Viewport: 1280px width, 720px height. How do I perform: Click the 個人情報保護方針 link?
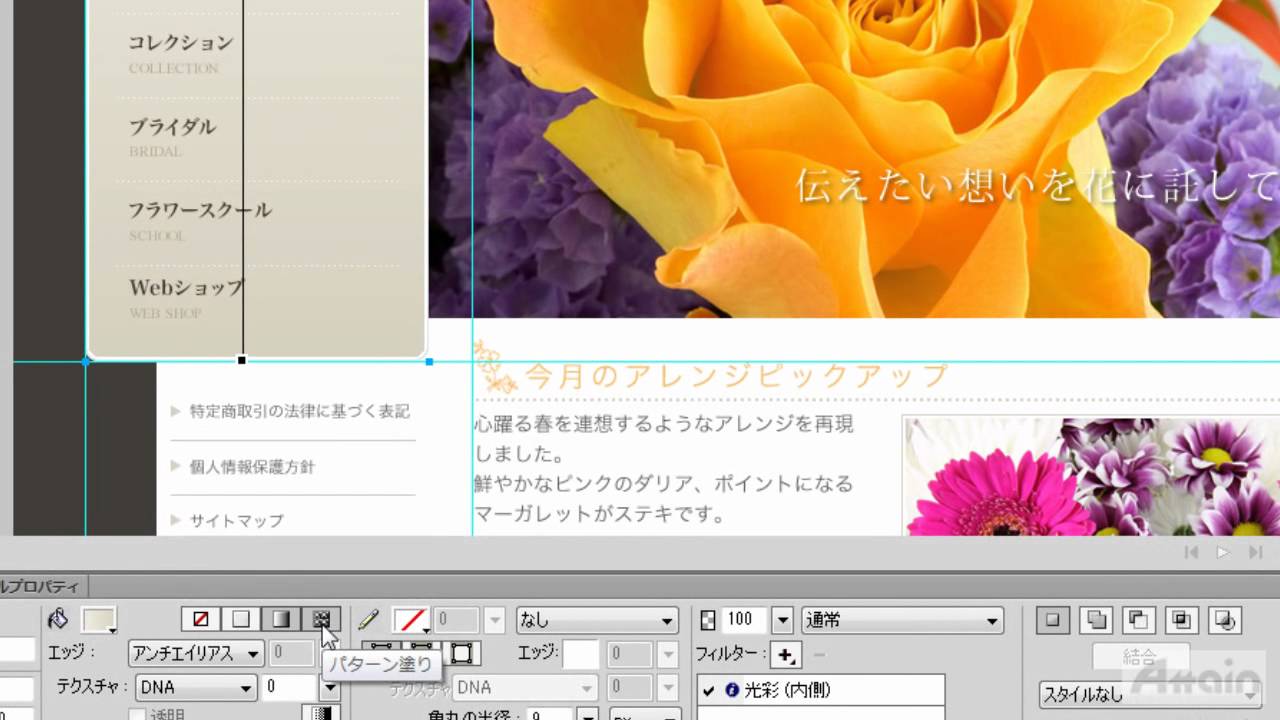[x=252, y=466]
